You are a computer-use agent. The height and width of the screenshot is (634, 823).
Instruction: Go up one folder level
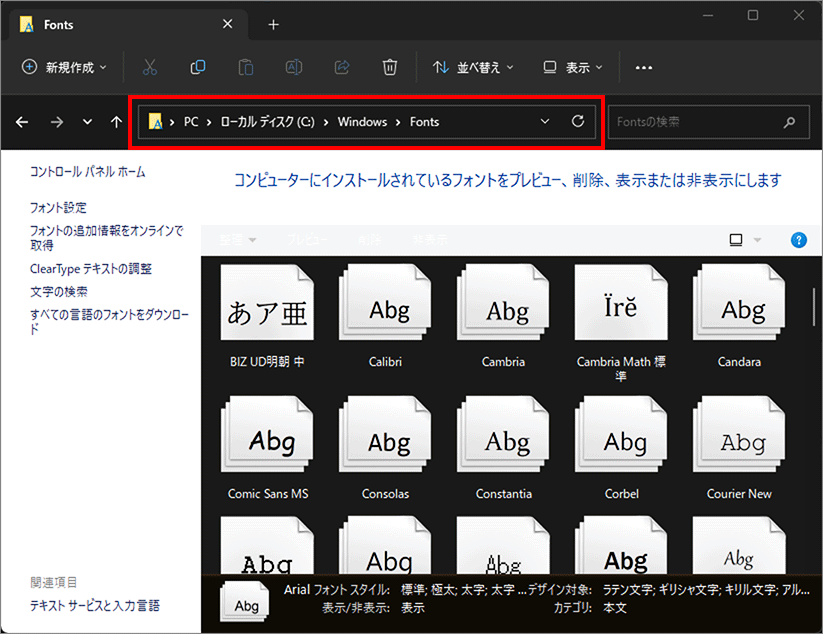tap(117, 122)
